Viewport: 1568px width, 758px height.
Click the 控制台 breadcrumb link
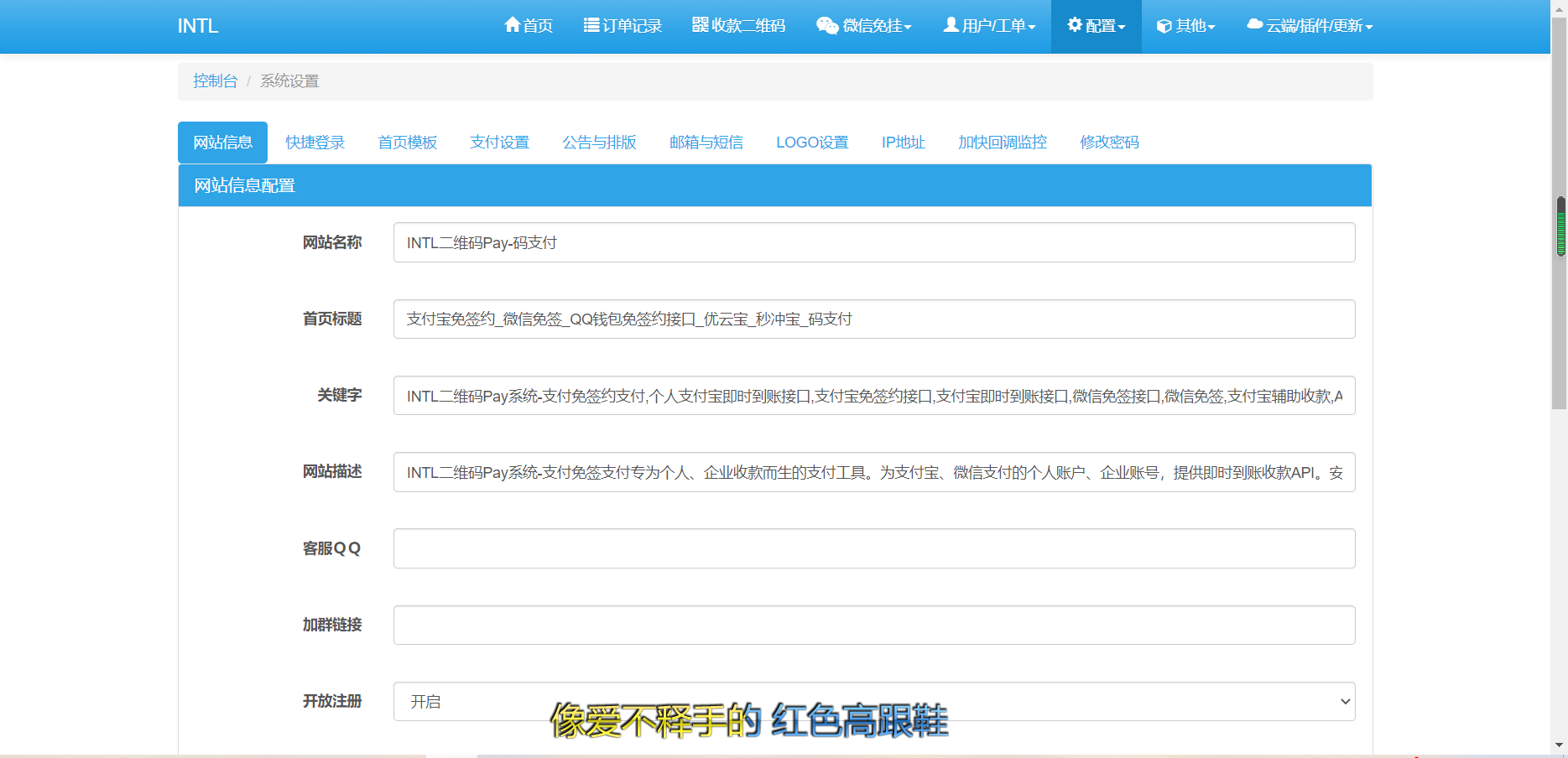coord(216,81)
